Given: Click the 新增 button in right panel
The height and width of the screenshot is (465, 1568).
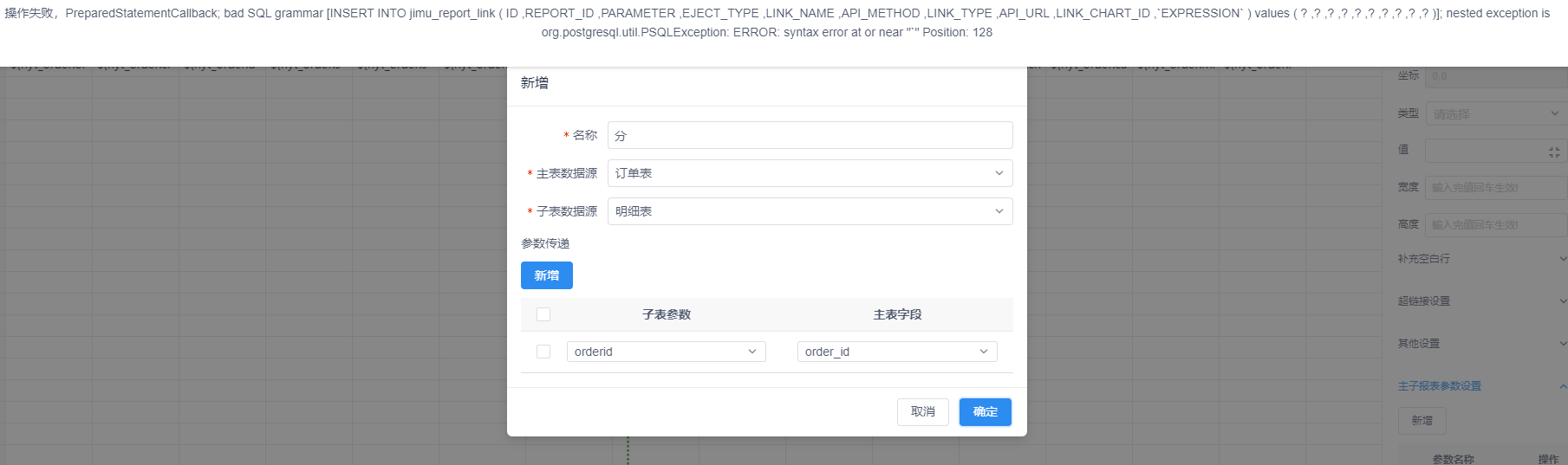Looking at the screenshot, I should (1422, 421).
